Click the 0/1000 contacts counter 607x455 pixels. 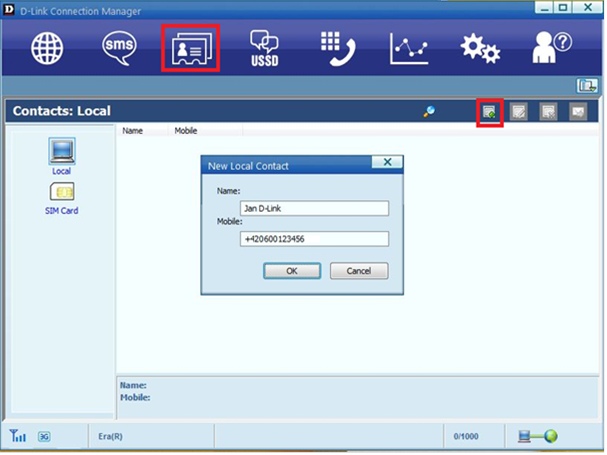coord(466,436)
